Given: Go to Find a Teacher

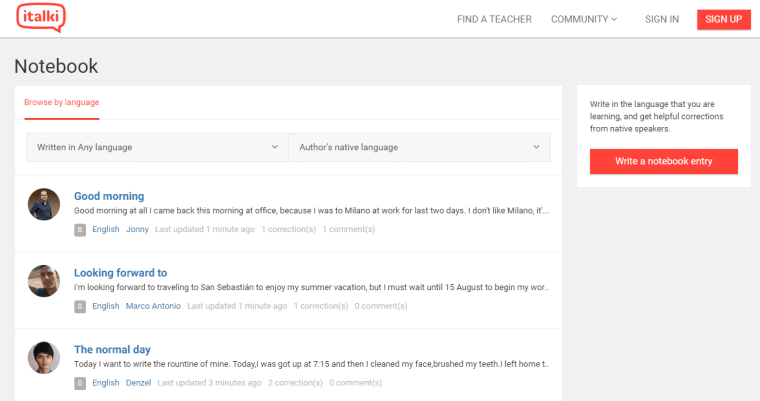Looking at the screenshot, I should point(494,19).
